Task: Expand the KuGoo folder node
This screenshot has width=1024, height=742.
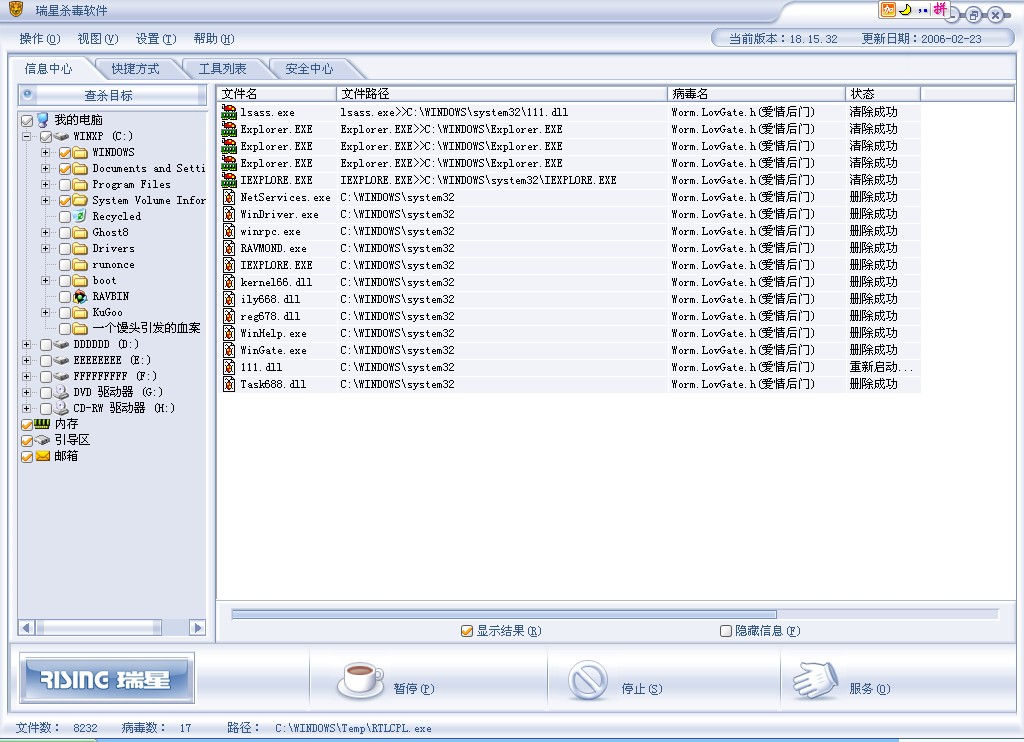Action: [46, 312]
